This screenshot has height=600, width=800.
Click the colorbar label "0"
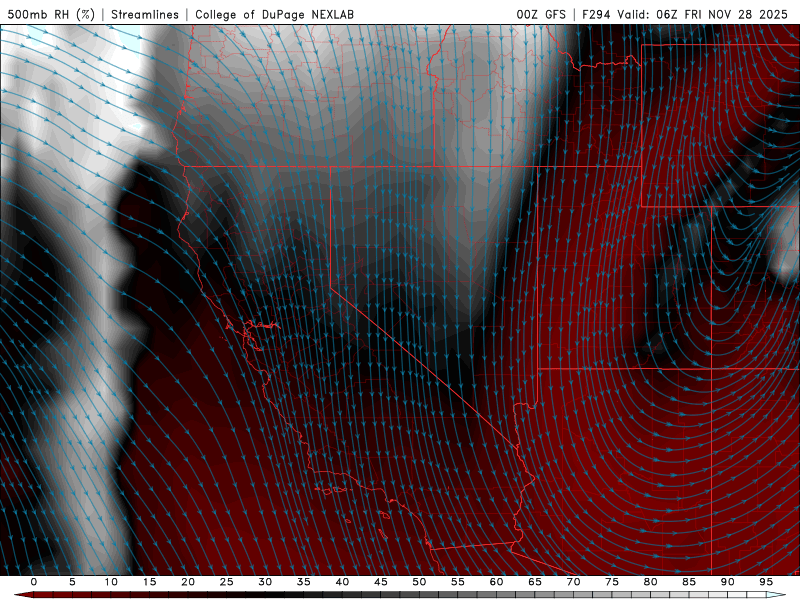[34, 582]
